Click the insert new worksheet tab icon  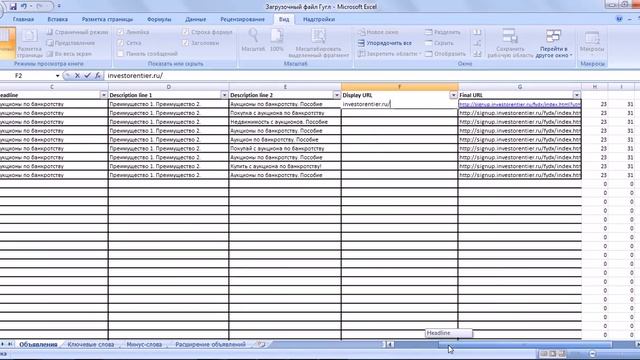coord(261,344)
